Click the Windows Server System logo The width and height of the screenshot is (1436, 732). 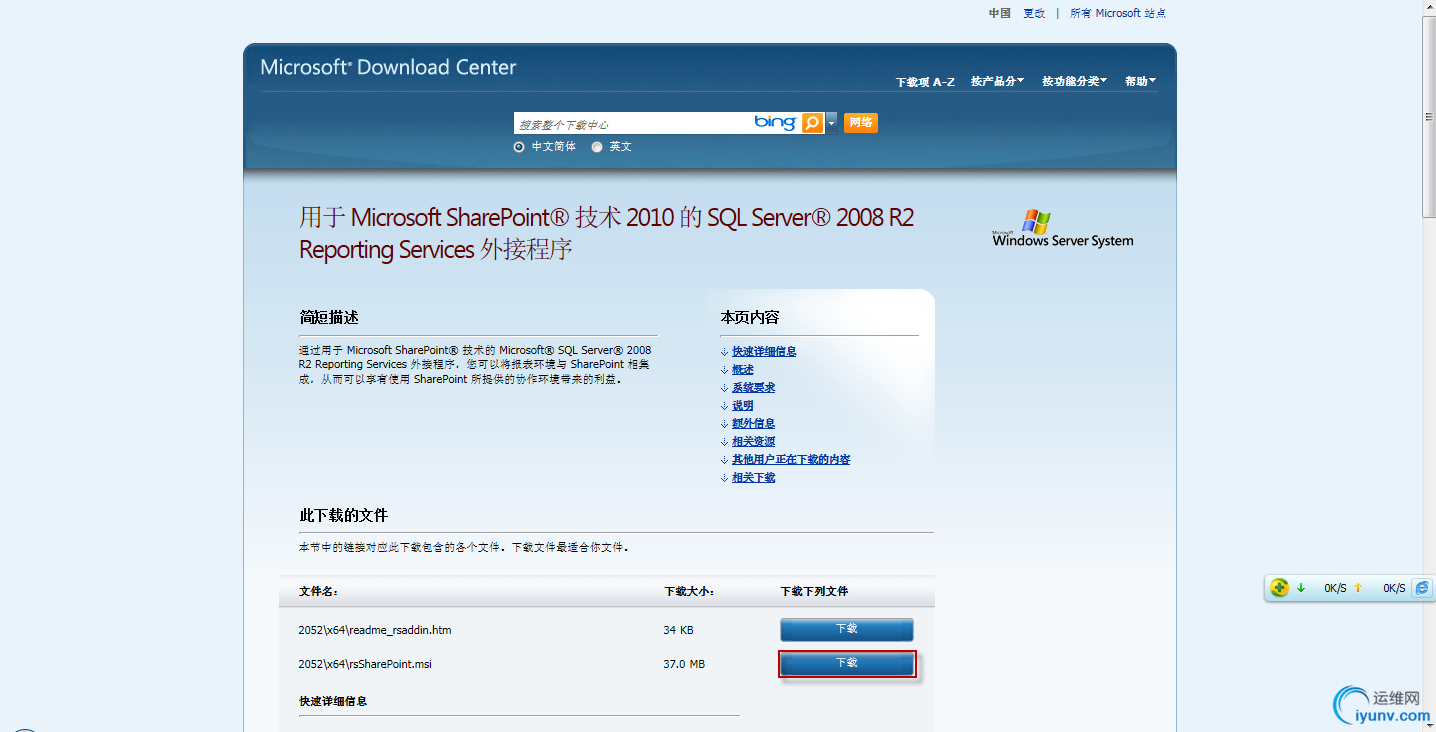point(1063,229)
